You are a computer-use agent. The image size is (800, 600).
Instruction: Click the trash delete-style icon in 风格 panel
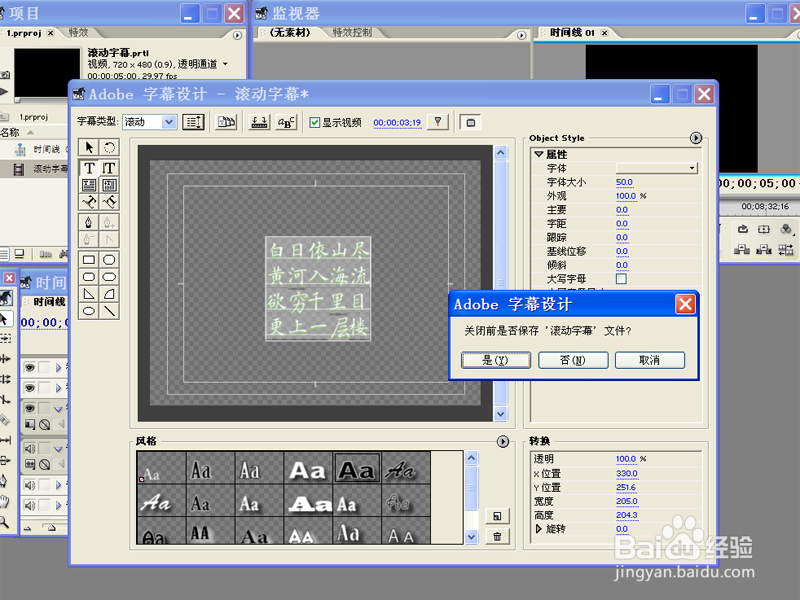coord(497,537)
